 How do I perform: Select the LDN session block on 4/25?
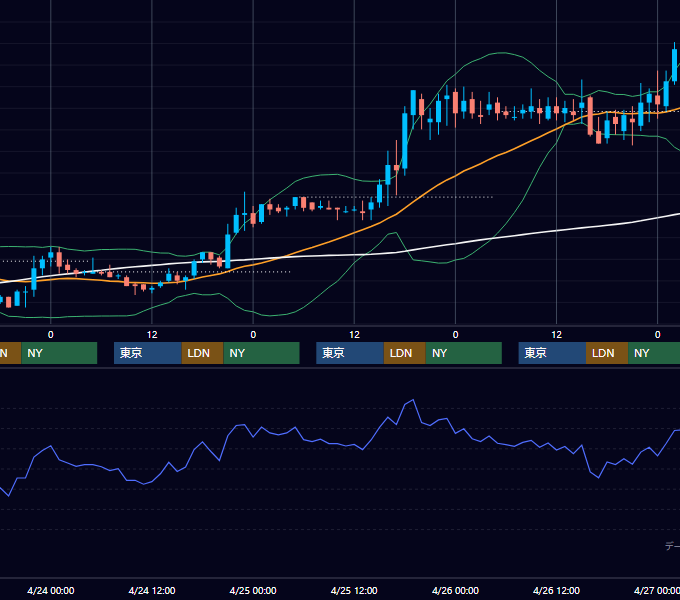click(x=405, y=353)
